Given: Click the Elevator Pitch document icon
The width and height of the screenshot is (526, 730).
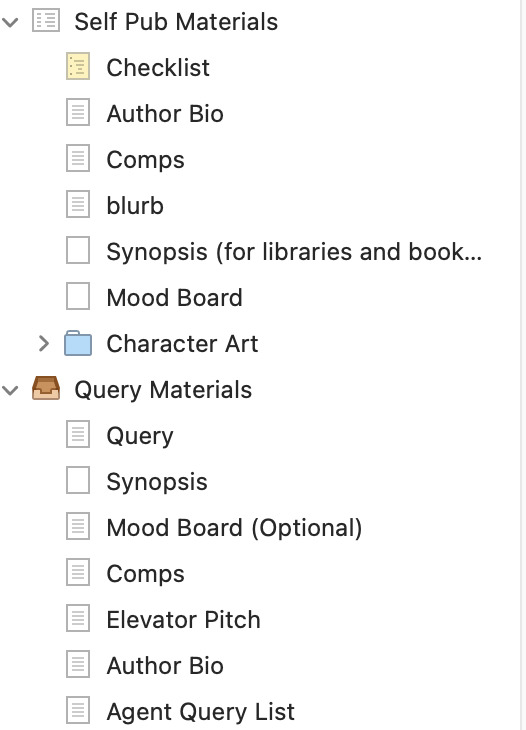Looking at the screenshot, I should click(x=78, y=619).
